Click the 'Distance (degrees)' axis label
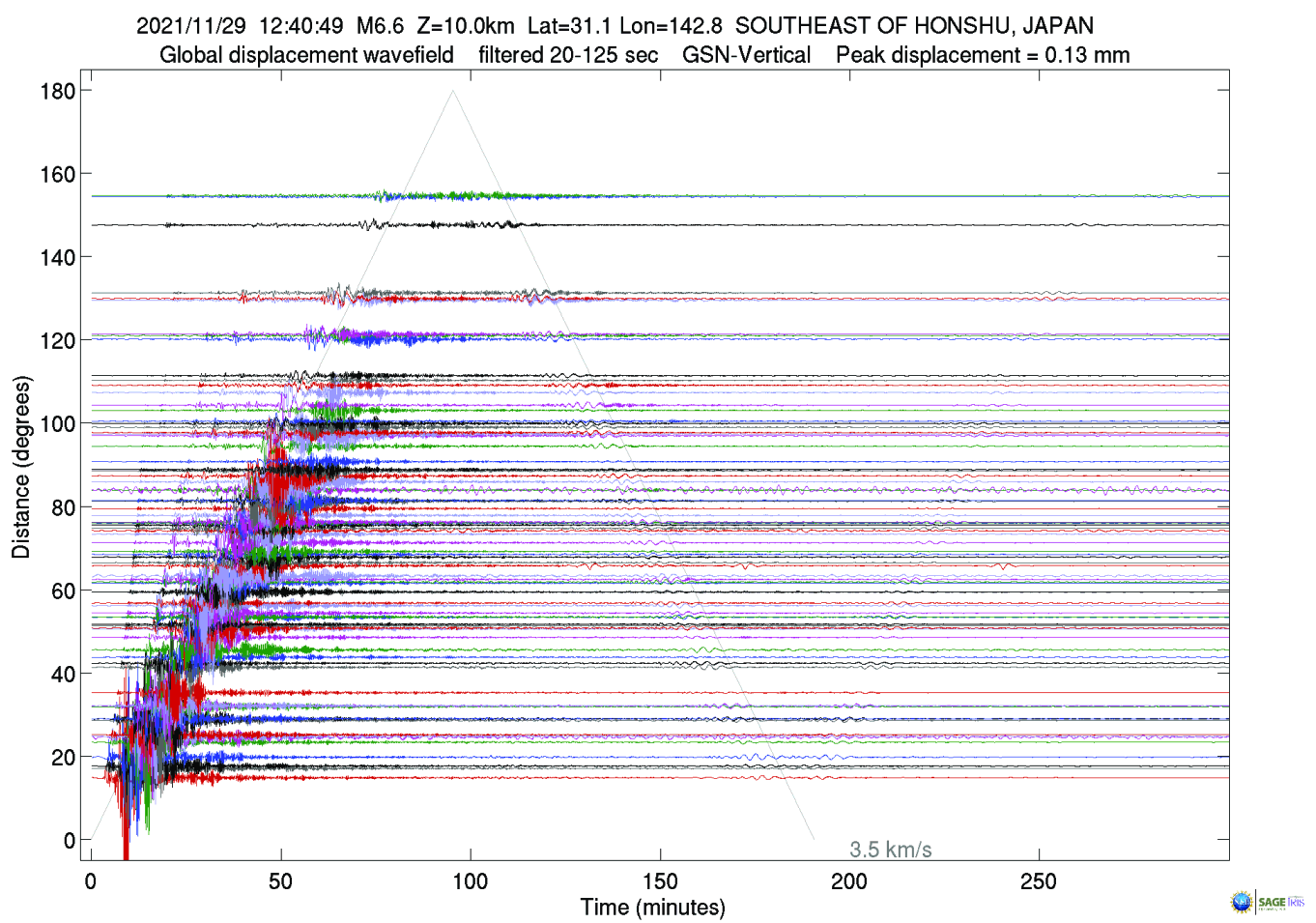Viewport: 1316px width, 923px height. [x=21, y=467]
